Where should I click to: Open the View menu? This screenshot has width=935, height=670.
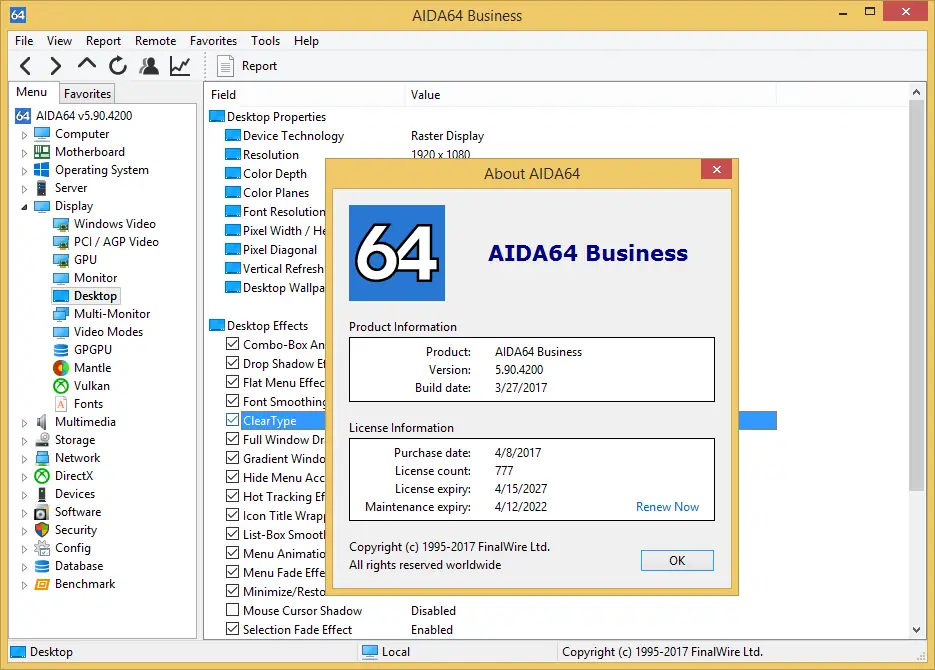pos(59,41)
